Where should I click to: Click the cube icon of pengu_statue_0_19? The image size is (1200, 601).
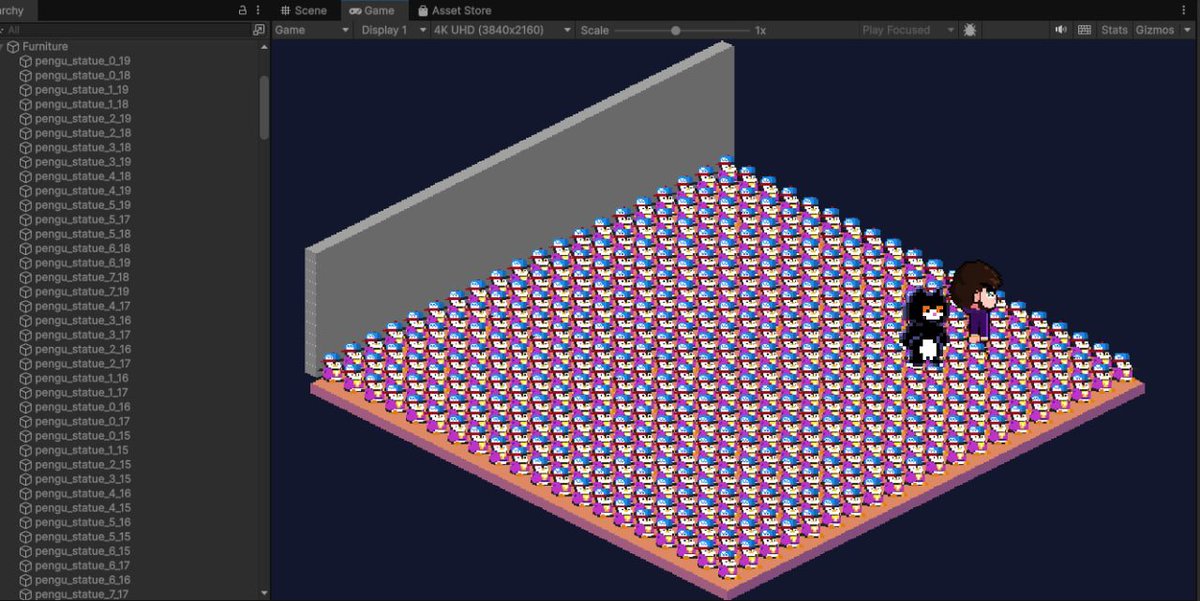click(x=26, y=61)
